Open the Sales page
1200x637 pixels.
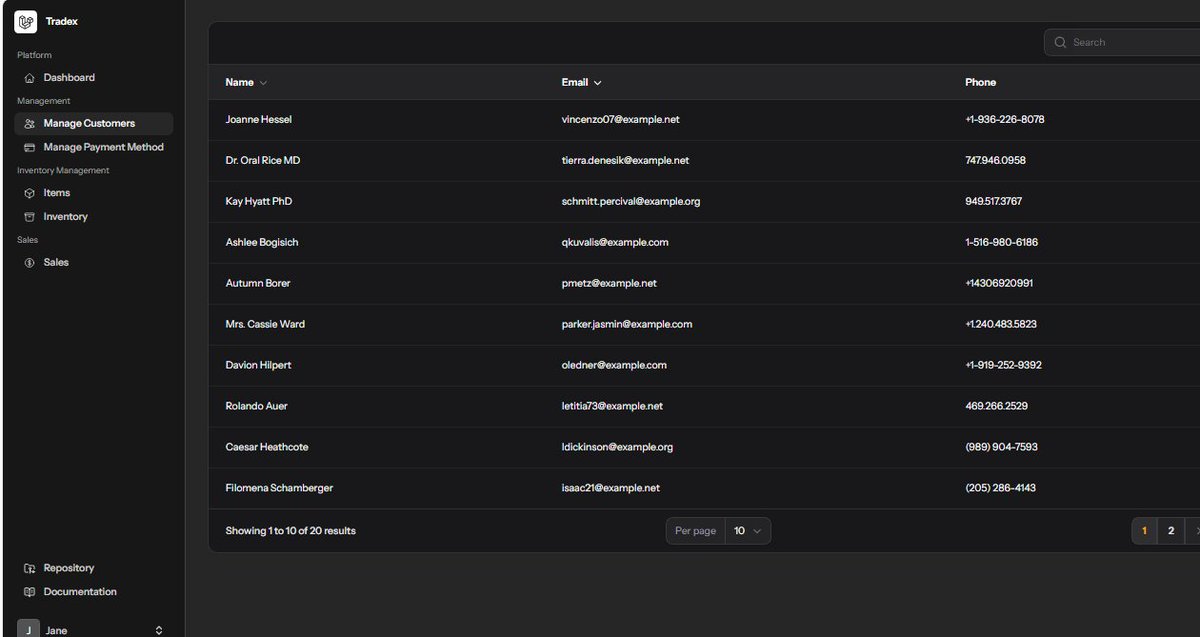(94, 263)
